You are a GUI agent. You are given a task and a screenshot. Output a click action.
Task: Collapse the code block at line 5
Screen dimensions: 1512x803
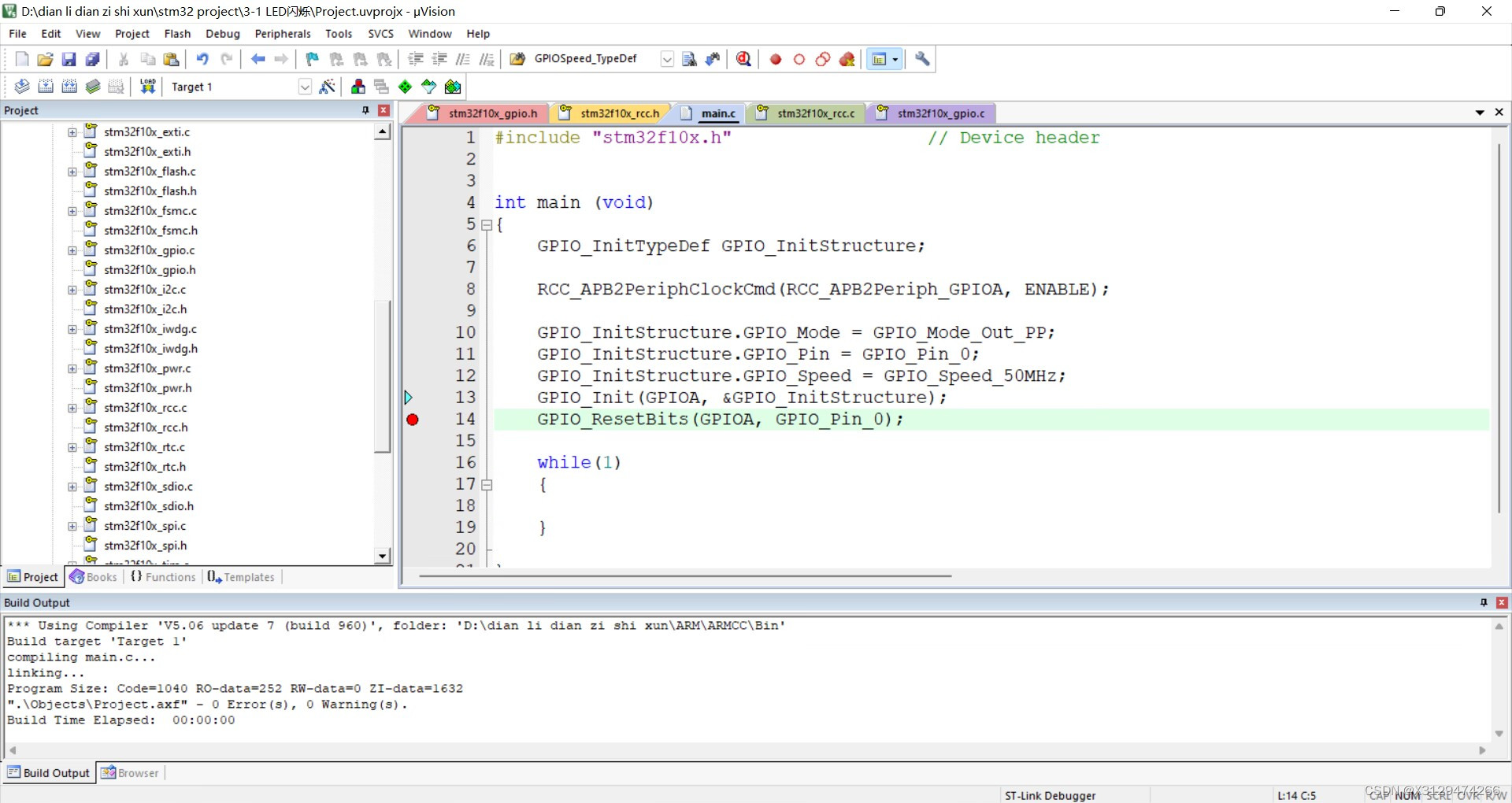tap(487, 225)
